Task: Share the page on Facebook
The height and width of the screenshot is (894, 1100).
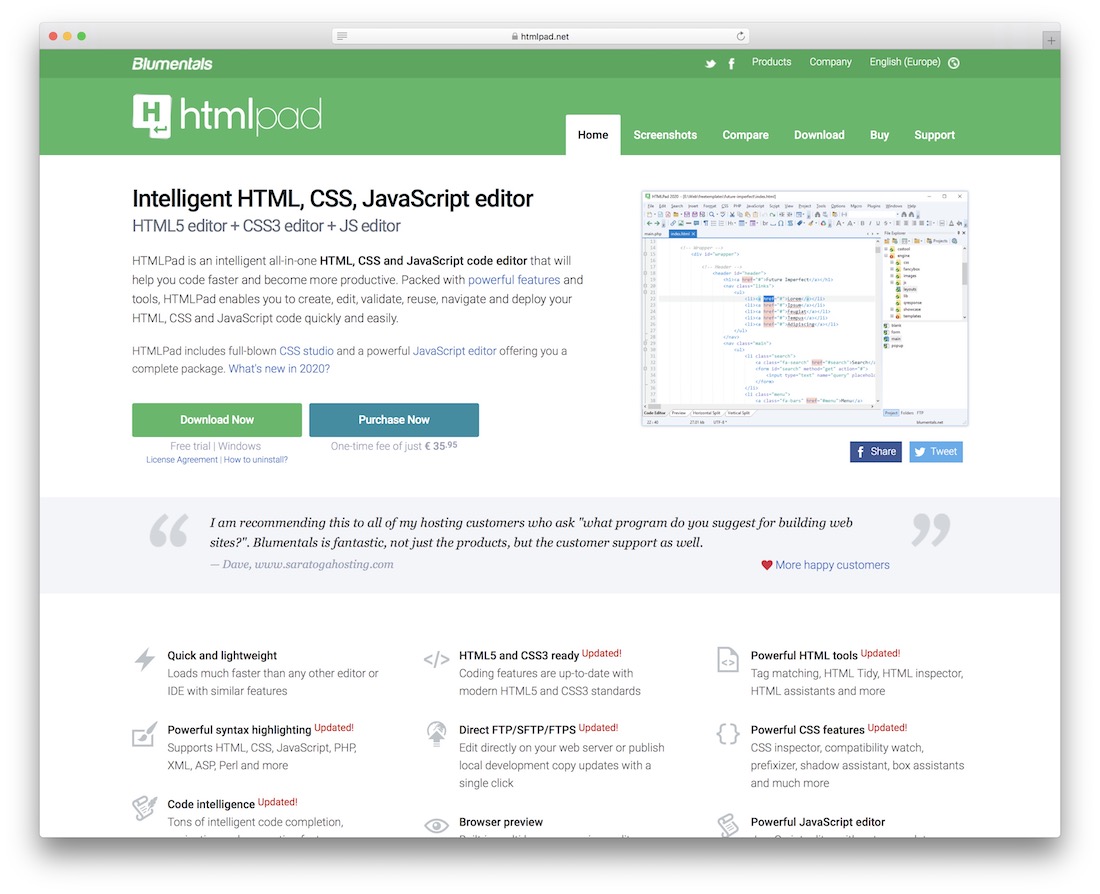Action: click(876, 452)
